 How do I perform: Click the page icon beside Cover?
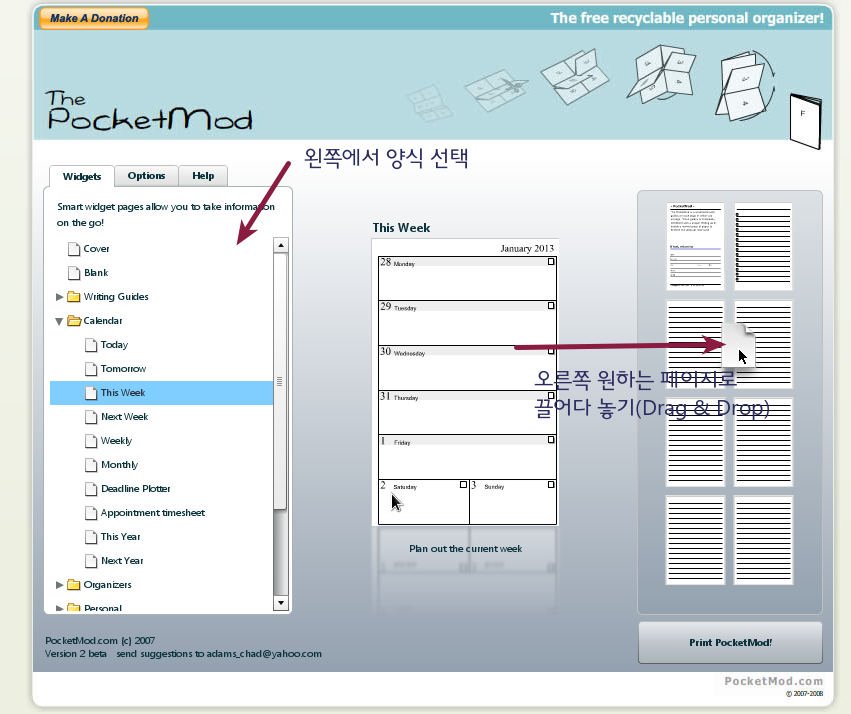(x=74, y=249)
